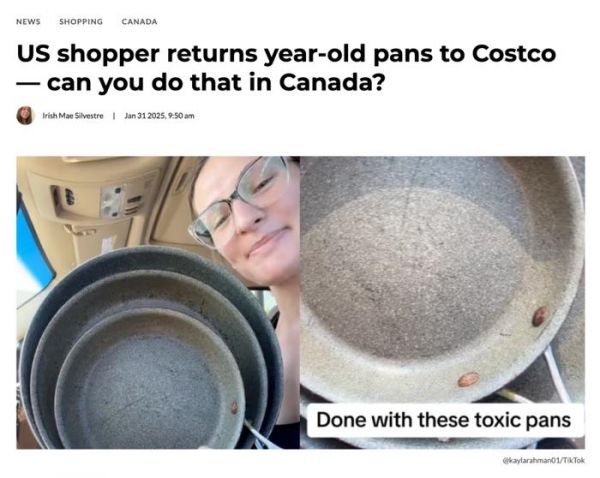Click the smallest pan in the stack
Viewport: 600px width, 478px height.
[x=149, y=381]
